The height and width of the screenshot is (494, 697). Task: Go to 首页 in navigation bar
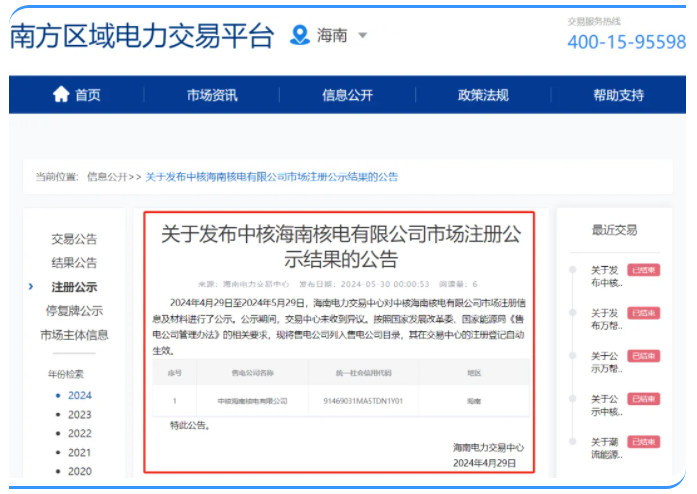tap(88, 95)
